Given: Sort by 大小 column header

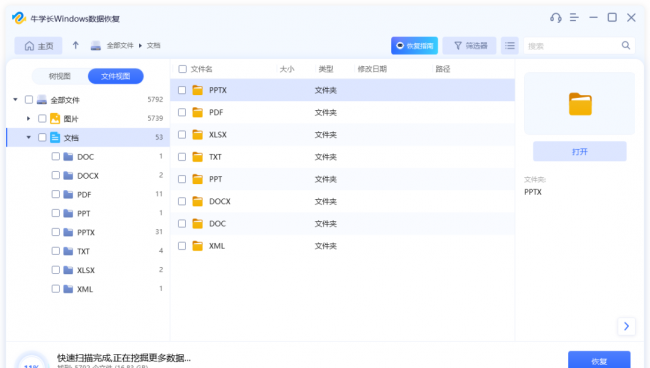Looking at the screenshot, I should (x=287, y=69).
